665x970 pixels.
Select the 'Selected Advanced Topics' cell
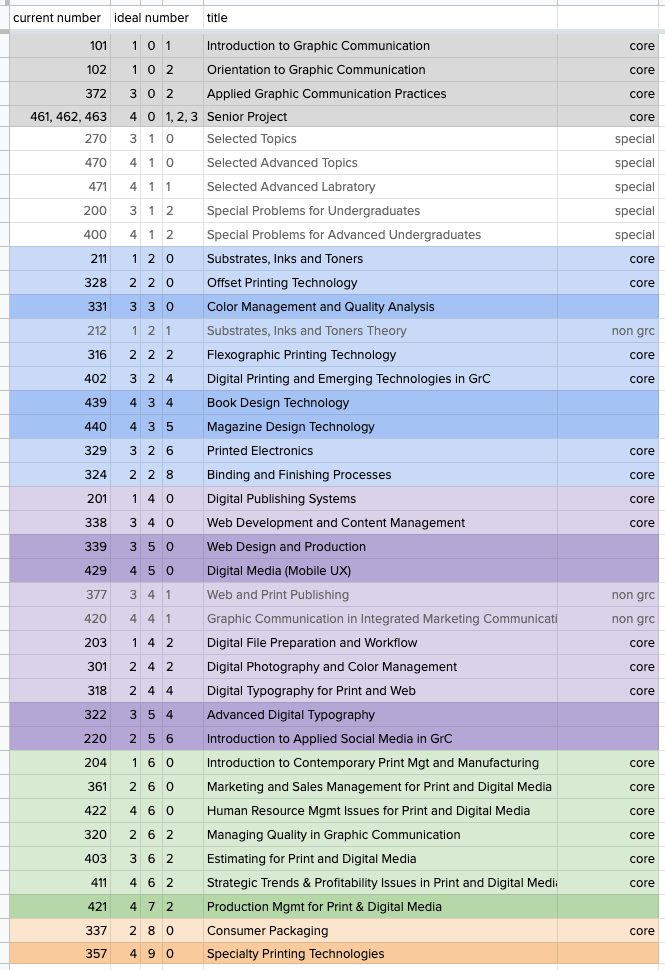pos(380,163)
